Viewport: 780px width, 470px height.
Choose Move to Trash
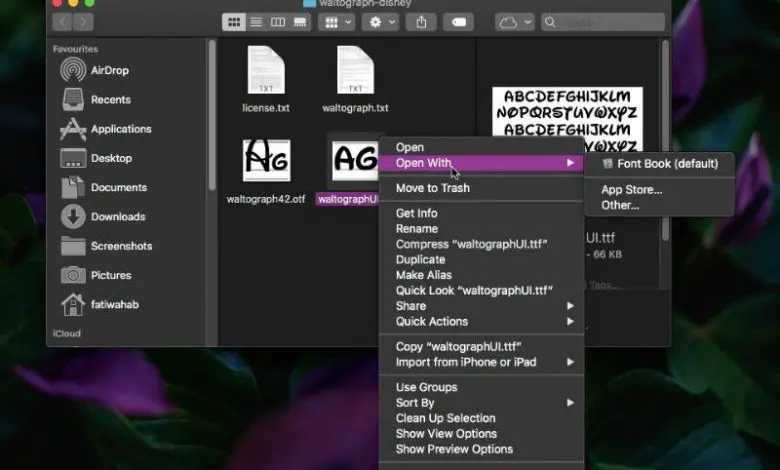(481, 188)
